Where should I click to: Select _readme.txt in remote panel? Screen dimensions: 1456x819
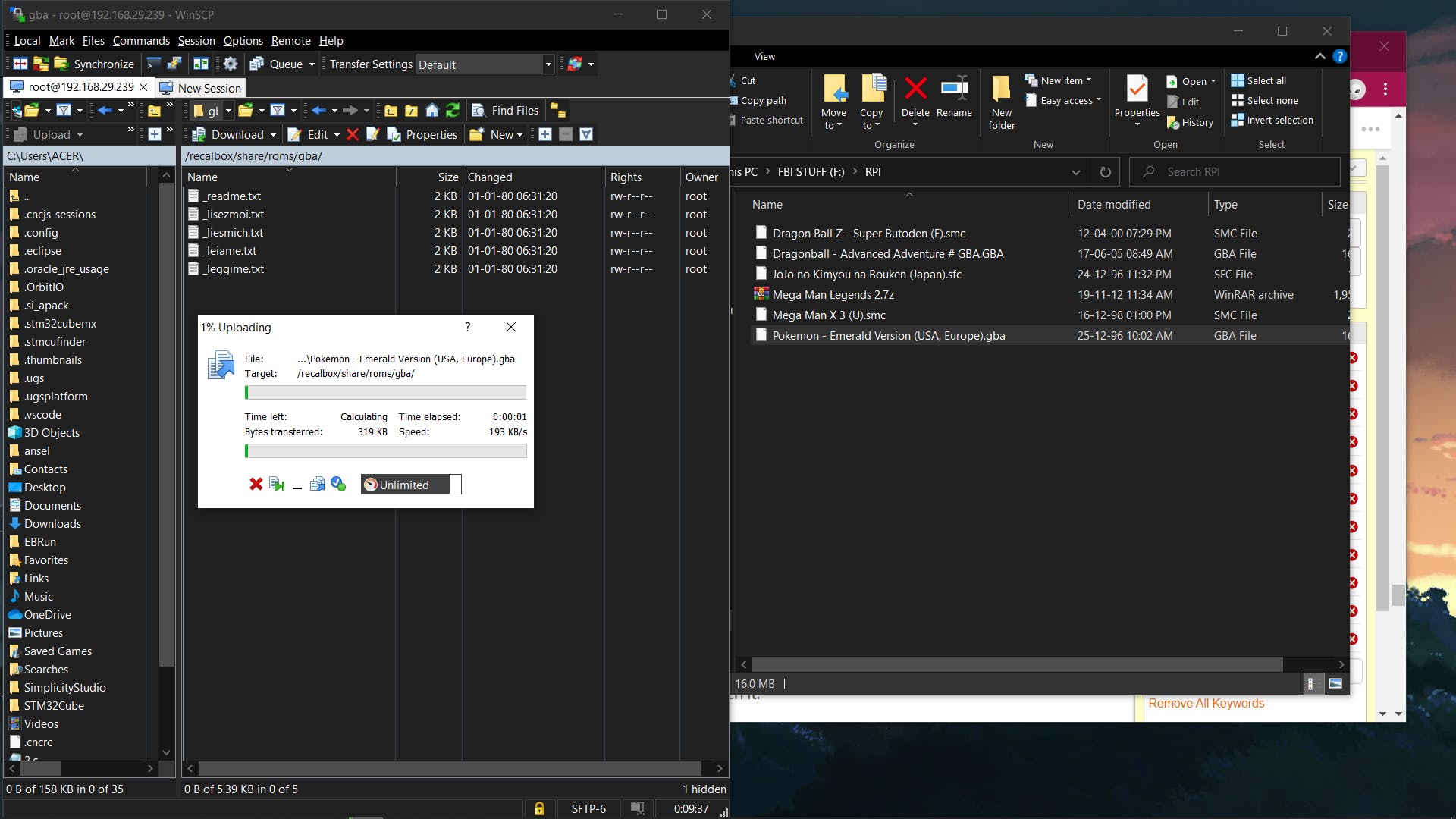pyautogui.click(x=232, y=196)
